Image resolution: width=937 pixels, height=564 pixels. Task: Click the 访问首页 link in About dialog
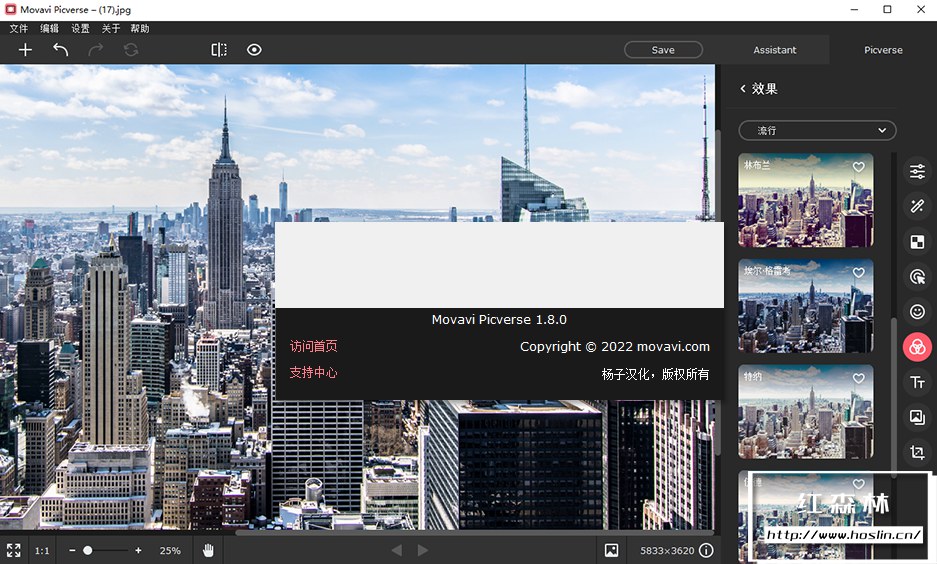(314, 346)
